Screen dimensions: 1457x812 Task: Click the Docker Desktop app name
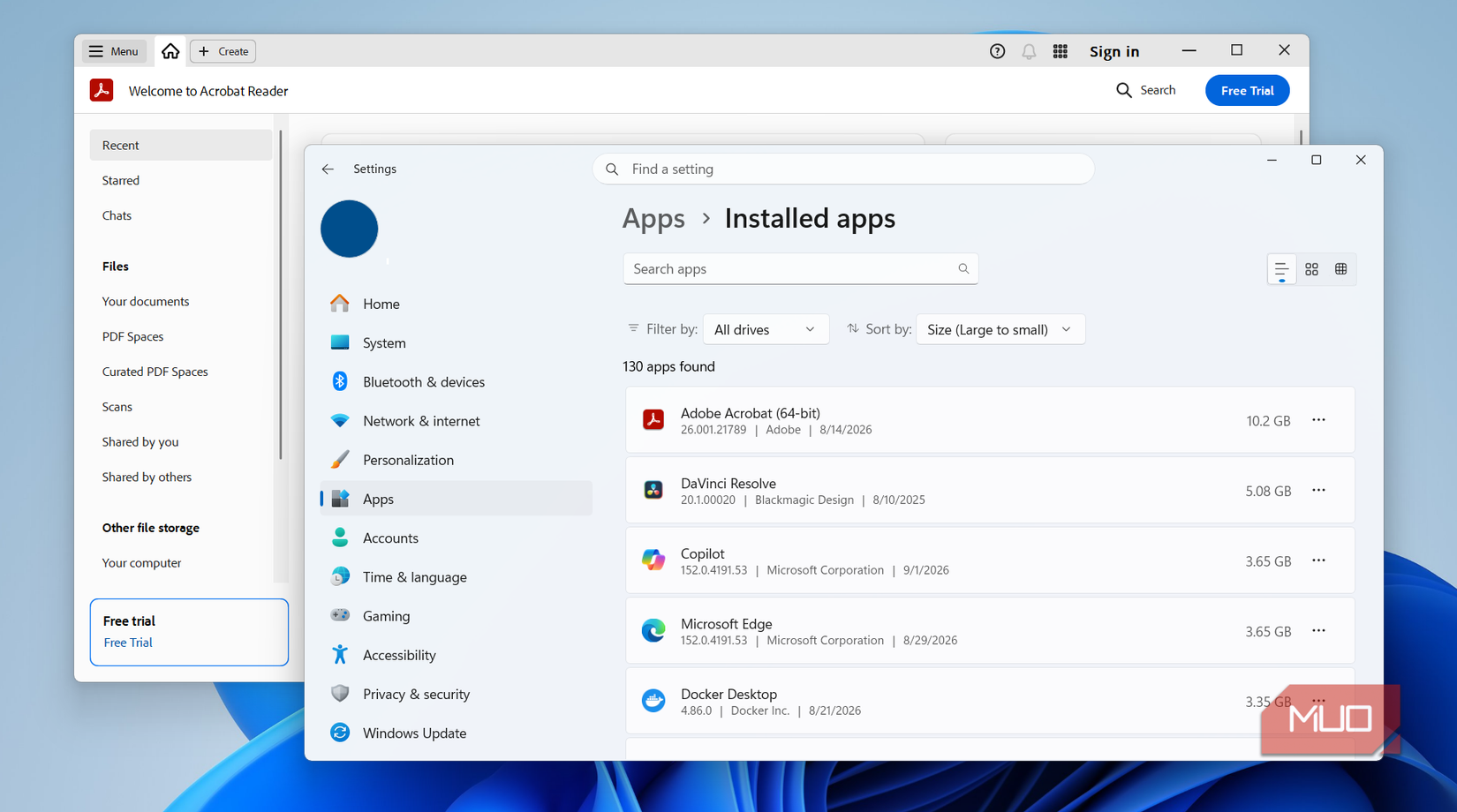pos(728,694)
